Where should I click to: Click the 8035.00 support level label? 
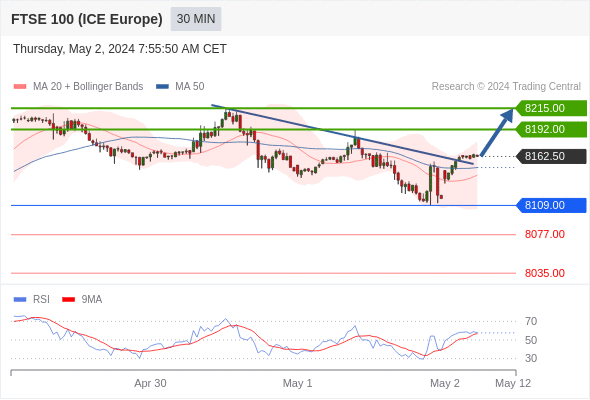point(545,273)
